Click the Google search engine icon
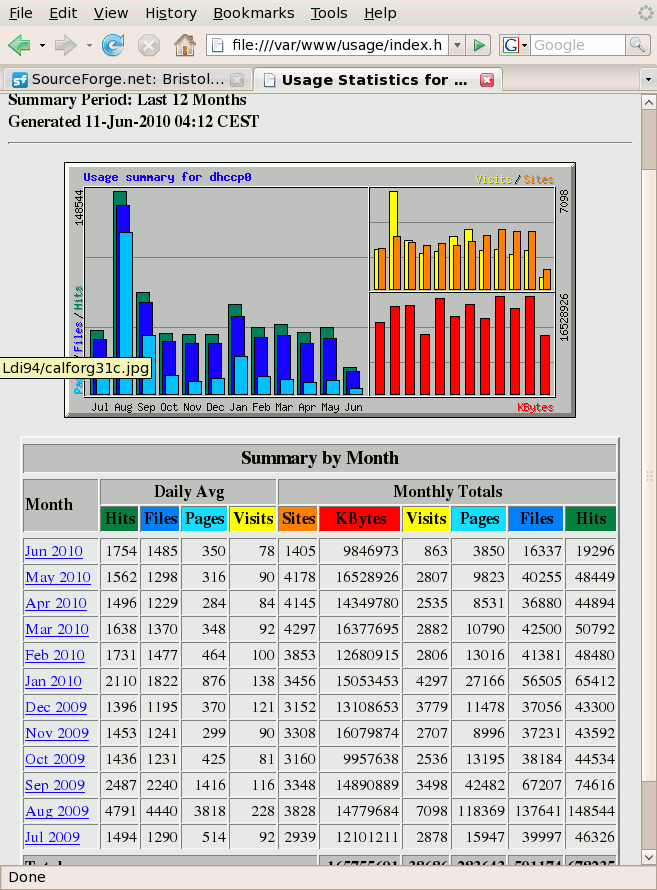Viewport: 657px width, 890px height. (x=511, y=45)
